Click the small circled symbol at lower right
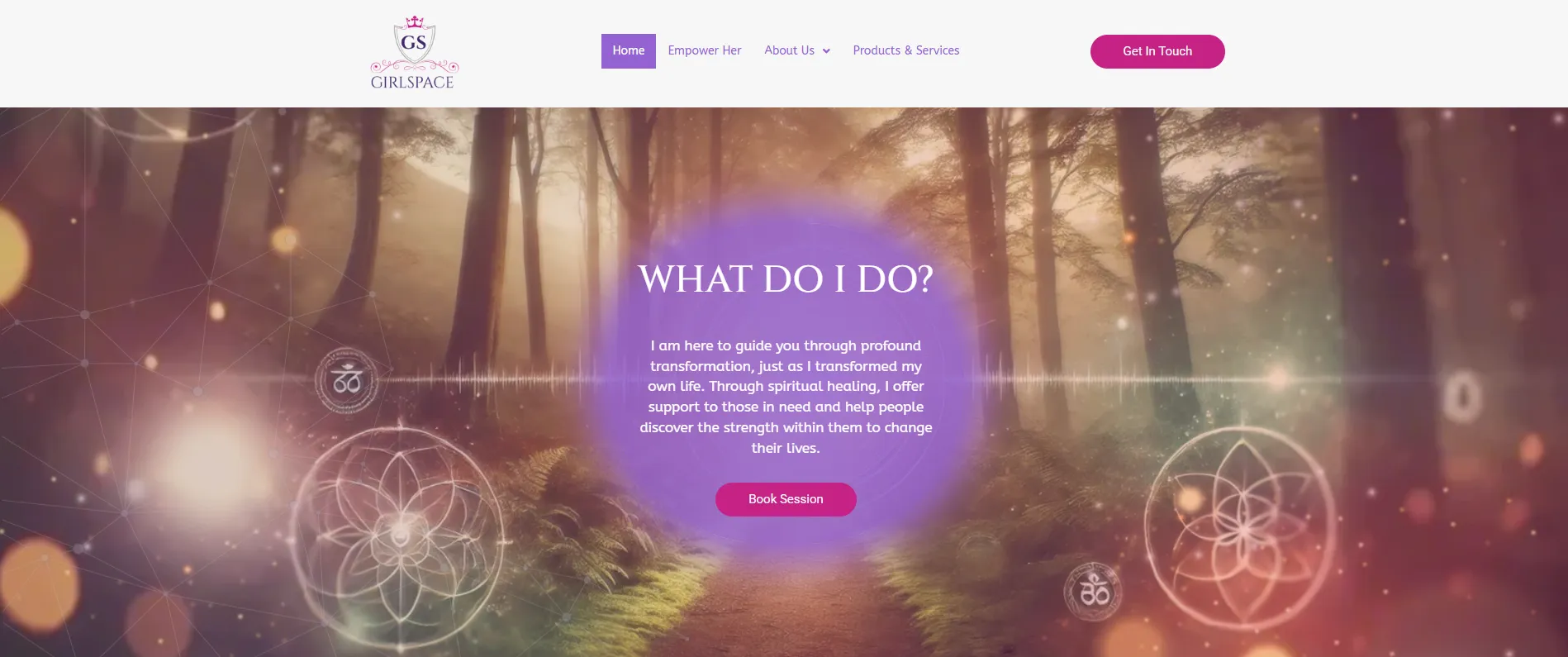 1094,592
